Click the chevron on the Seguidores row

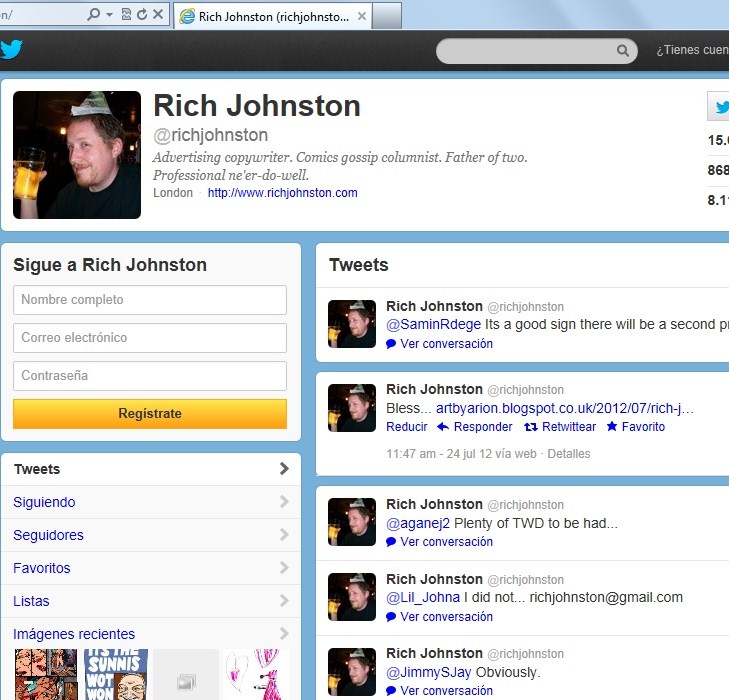click(x=284, y=535)
